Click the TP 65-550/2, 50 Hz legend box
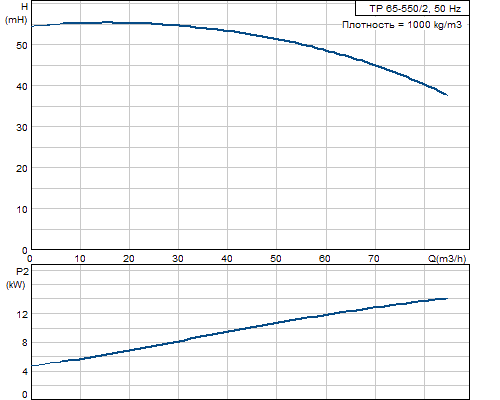 412,8
